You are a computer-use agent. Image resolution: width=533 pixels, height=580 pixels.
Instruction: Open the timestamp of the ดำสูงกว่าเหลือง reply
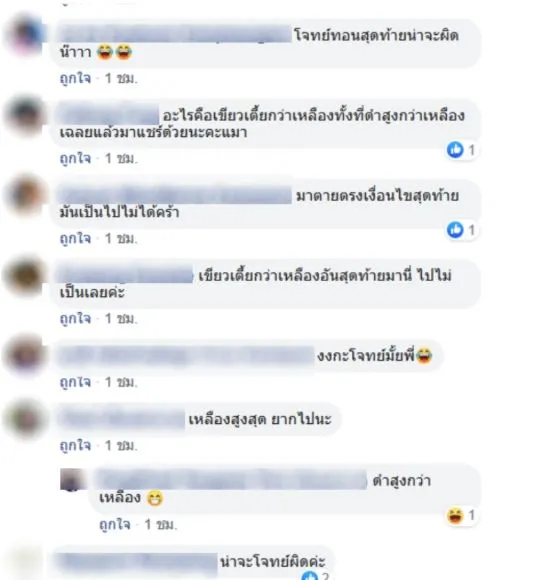coord(161,524)
